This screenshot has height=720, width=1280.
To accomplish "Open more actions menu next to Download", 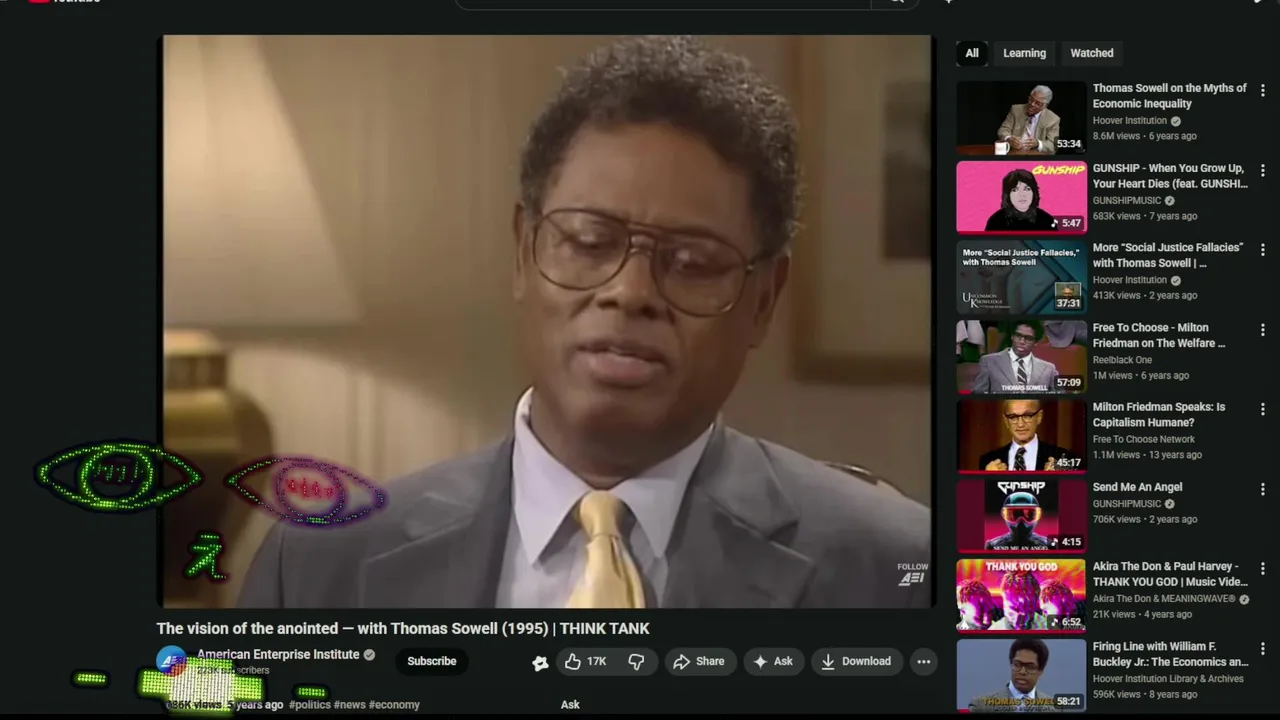I will (x=924, y=661).
